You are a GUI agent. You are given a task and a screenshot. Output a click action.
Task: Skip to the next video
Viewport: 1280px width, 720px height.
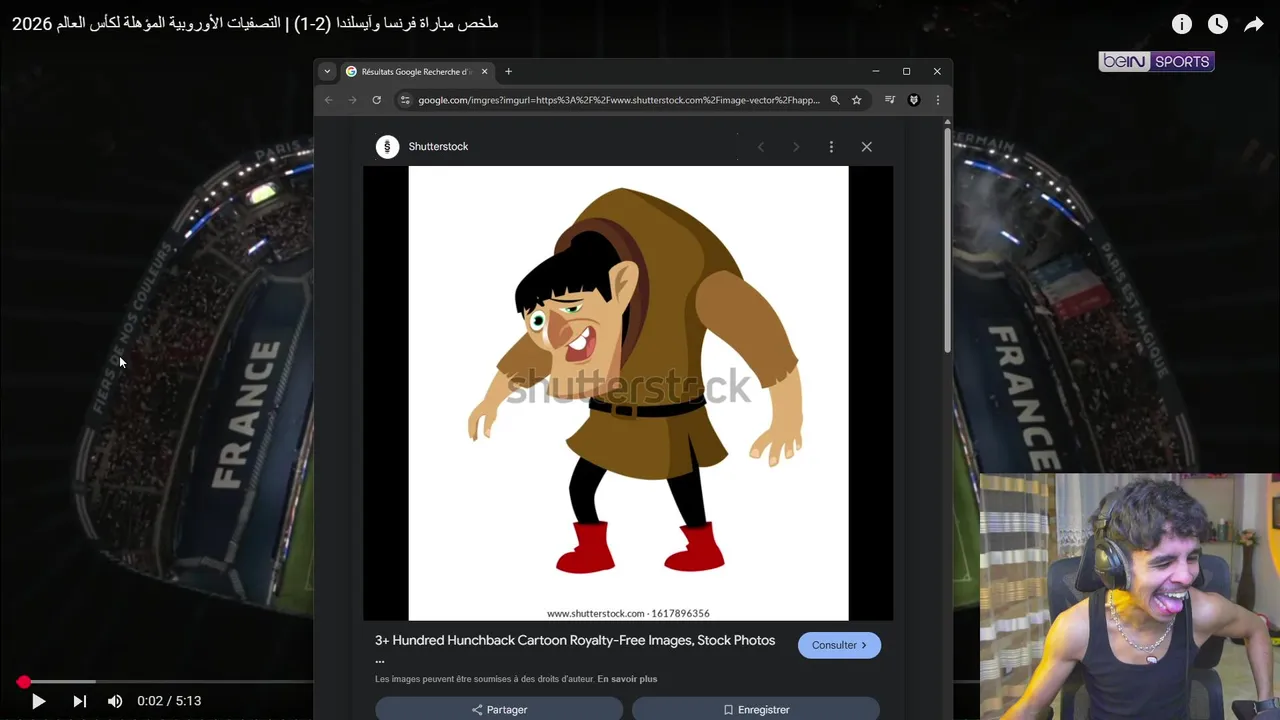pyautogui.click(x=80, y=701)
